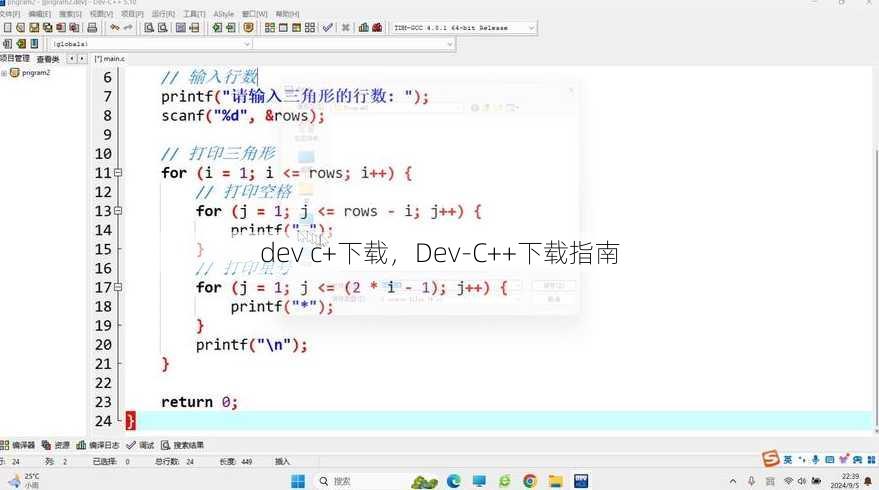The width and height of the screenshot is (879, 490).
Task: Click the Save All toolbar icon
Action: coord(48,27)
